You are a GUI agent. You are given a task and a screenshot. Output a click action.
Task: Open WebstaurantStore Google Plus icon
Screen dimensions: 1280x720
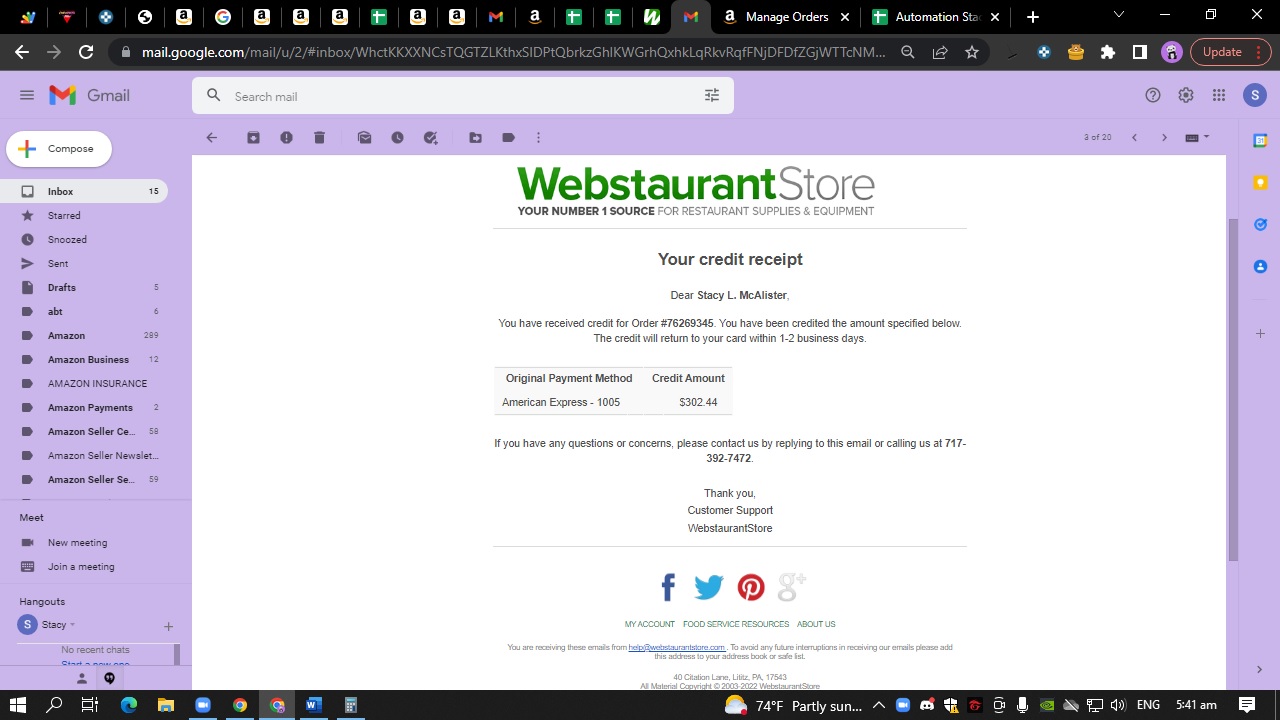pyautogui.click(x=791, y=587)
